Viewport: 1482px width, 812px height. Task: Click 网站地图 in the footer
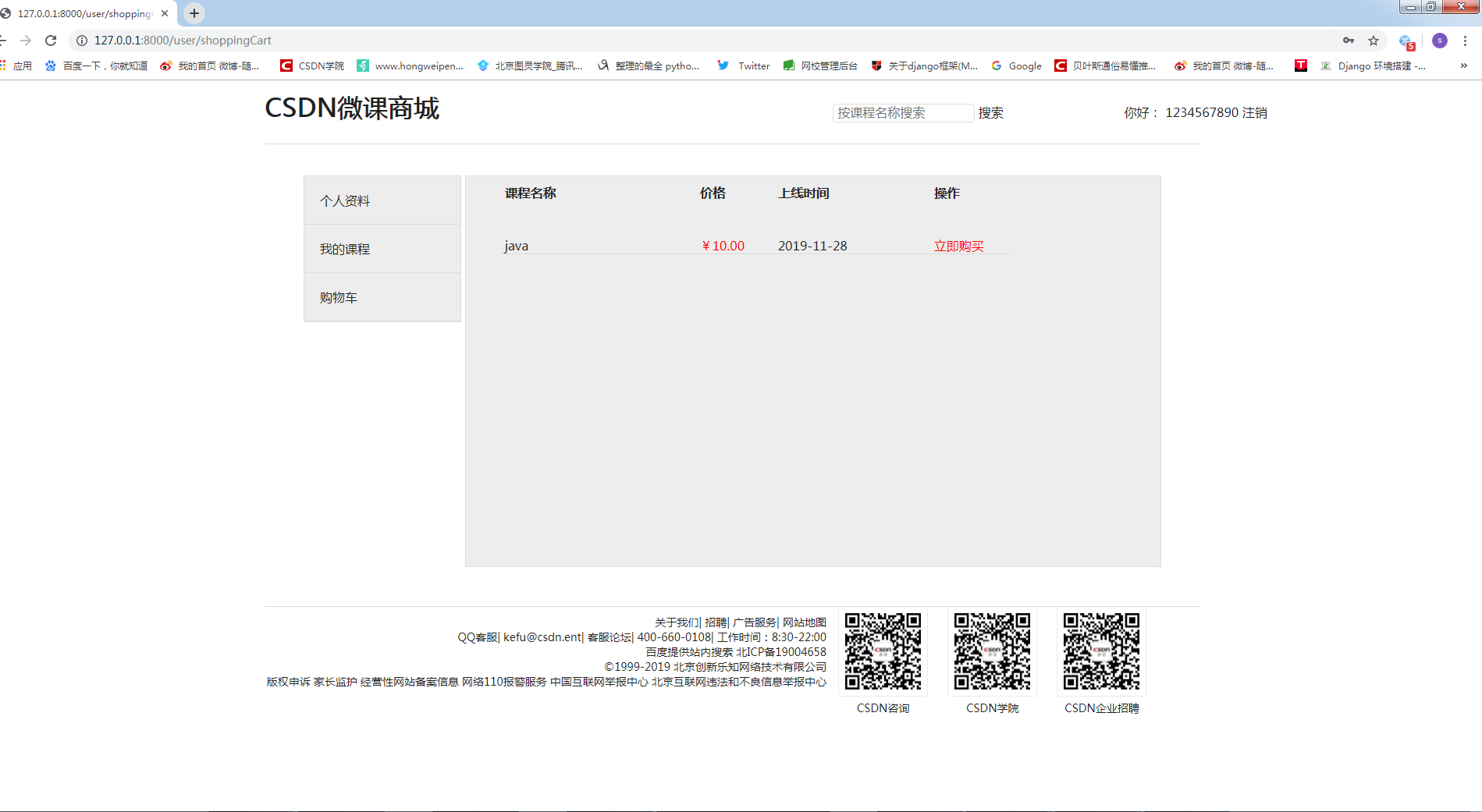click(805, 622)
